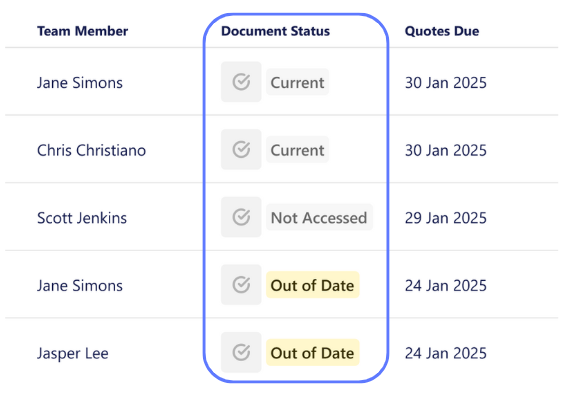The width and height of the screenshot is (562, 412).
Task: Click the check-circle icon in Scott Jenkins' row
Action: 241,217
